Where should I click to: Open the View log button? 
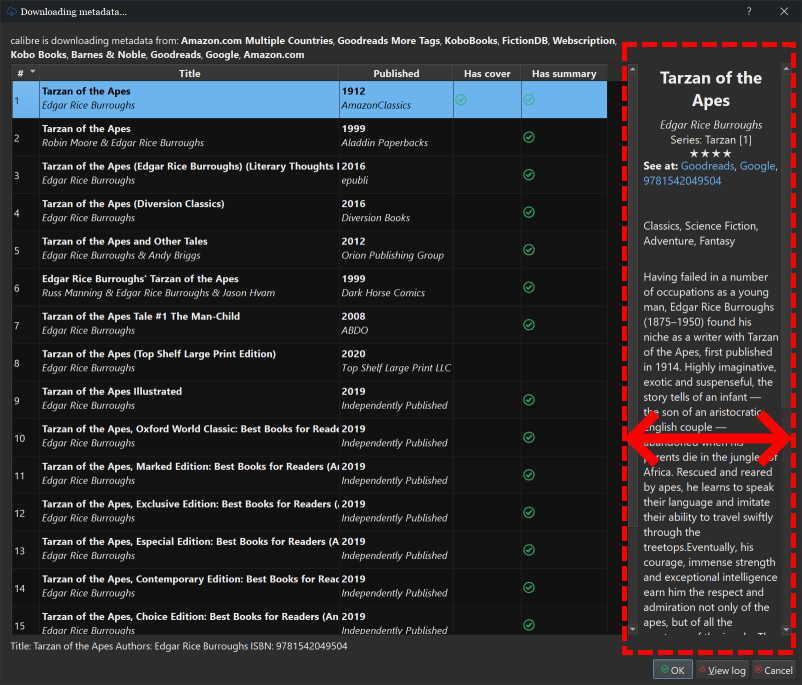(722, 670)
